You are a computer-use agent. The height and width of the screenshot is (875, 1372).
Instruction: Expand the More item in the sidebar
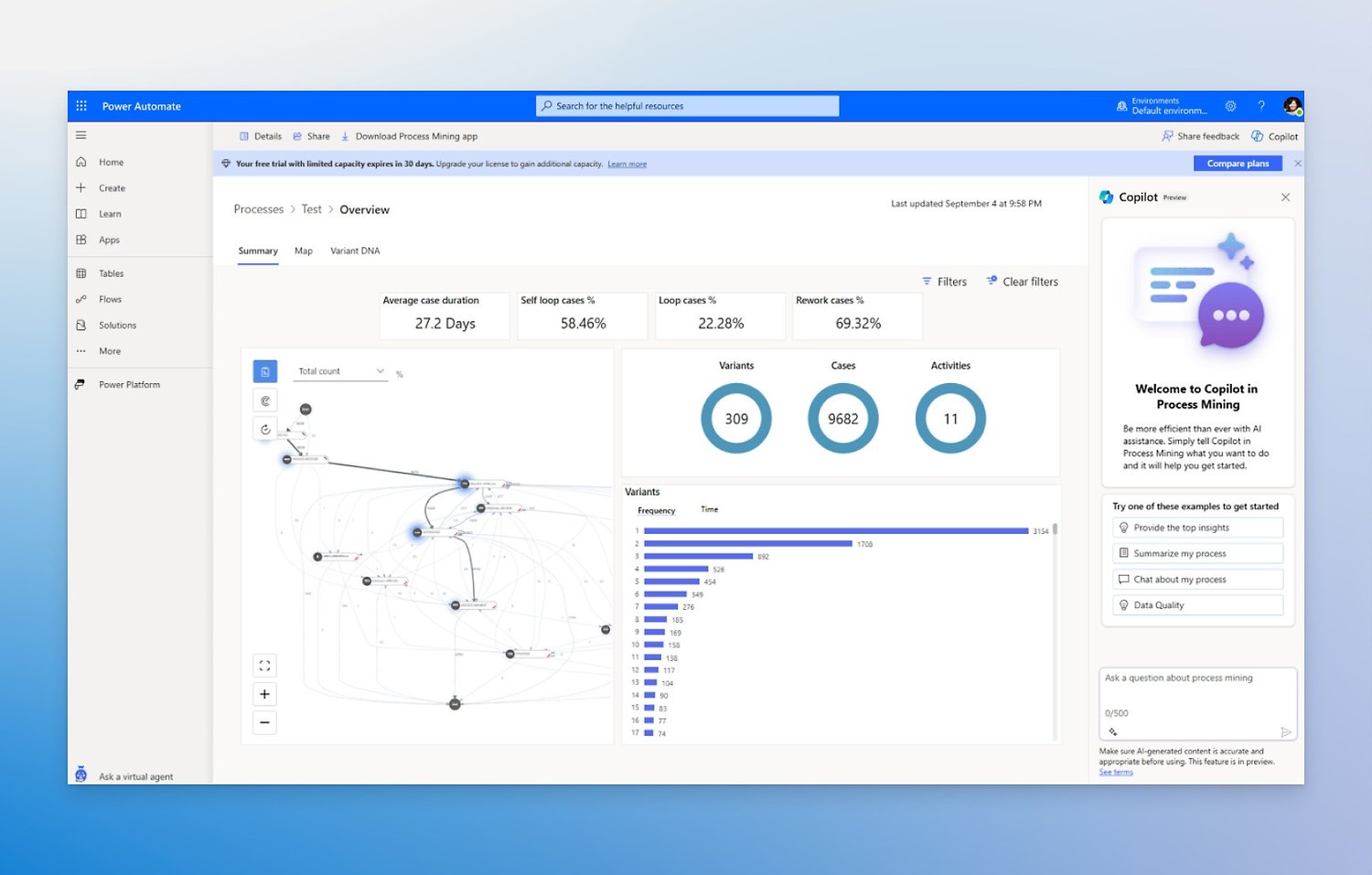tap(109, 350)
